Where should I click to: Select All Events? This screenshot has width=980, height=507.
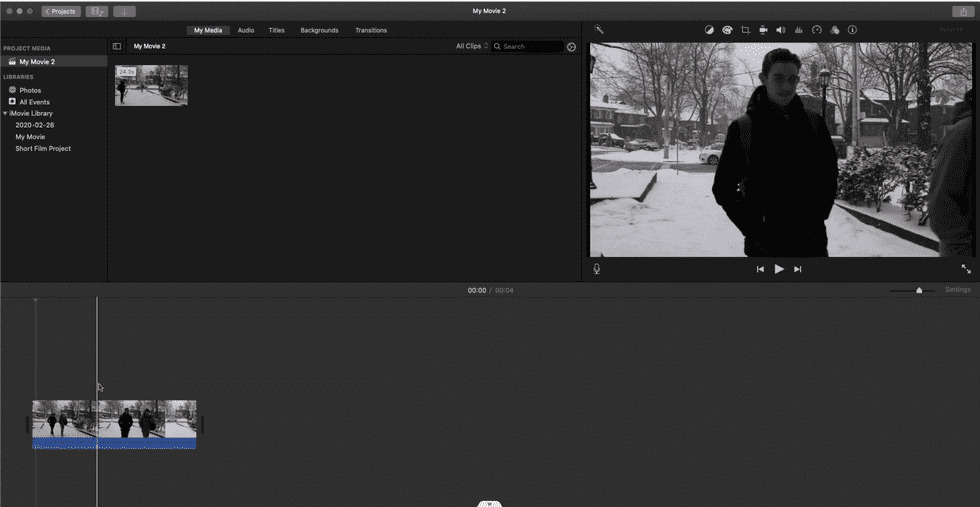[x=34, y=102]
